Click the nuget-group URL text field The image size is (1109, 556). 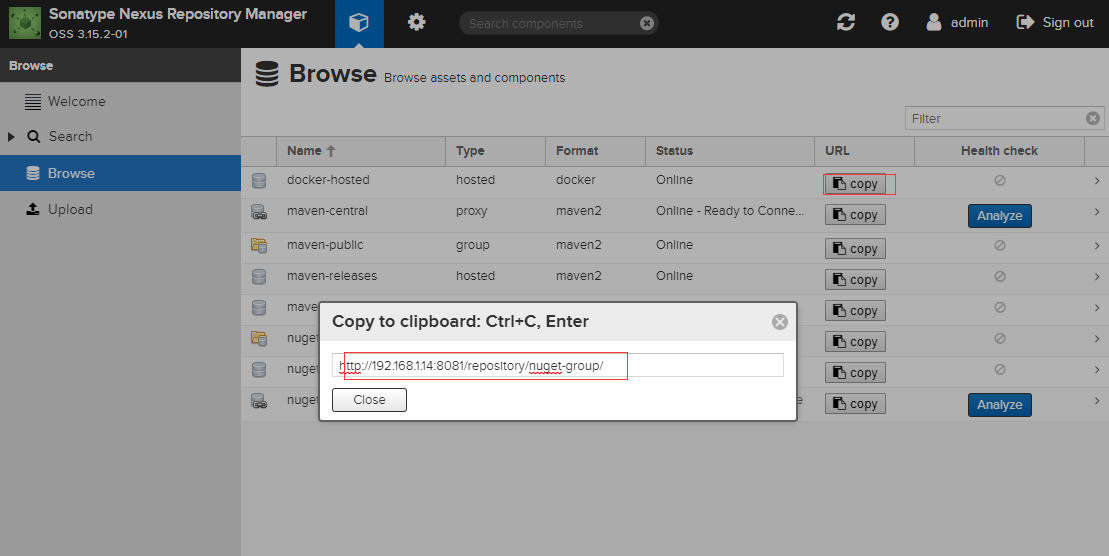pyautogui.click(x=558, y=366)
